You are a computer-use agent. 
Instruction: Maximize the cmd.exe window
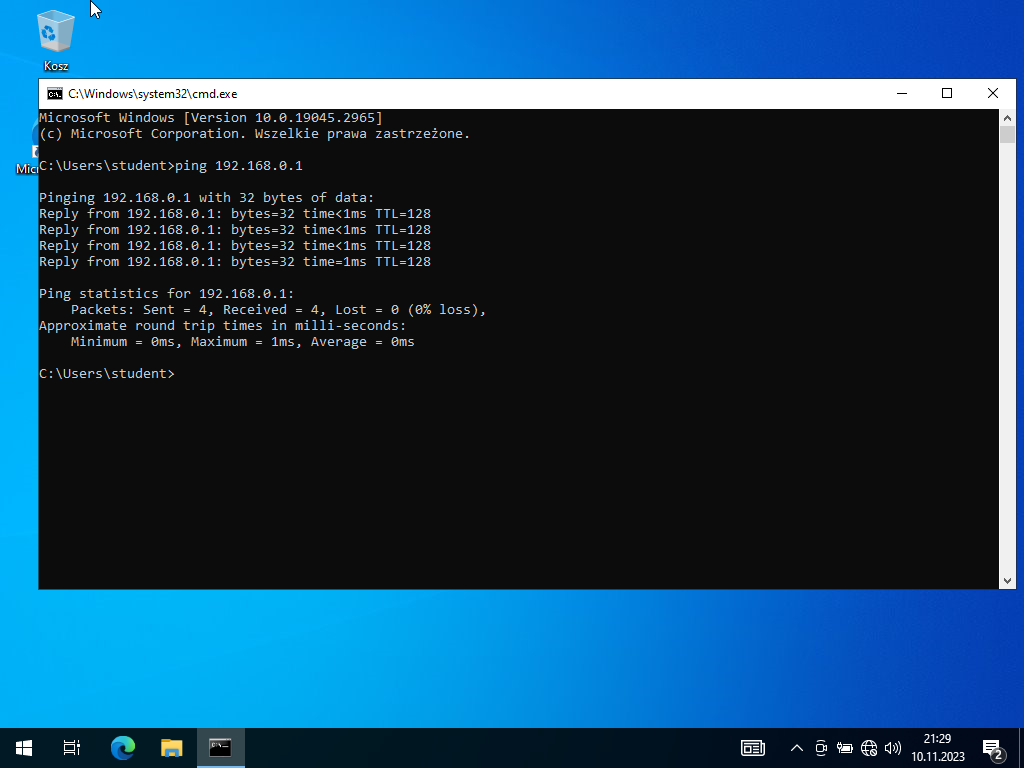947,93
